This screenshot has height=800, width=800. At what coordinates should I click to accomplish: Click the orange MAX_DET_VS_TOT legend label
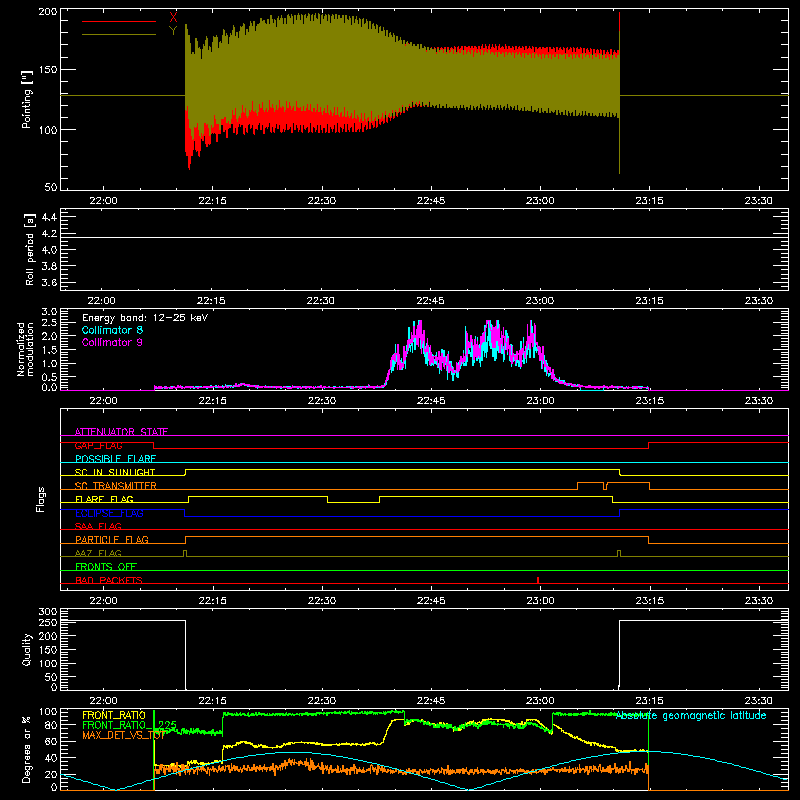pyautogui.click(x=123, y=735)
